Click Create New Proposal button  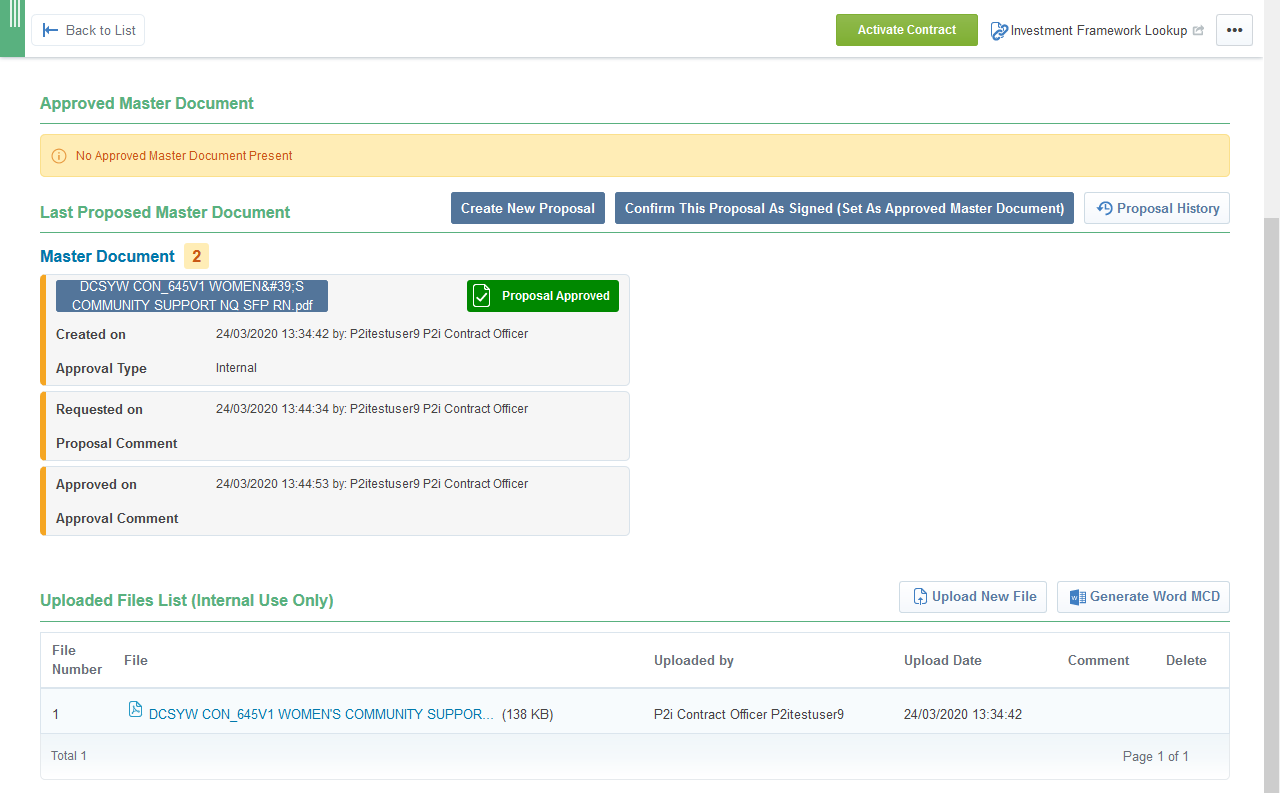pyautogui.click(x=527, y=208)
